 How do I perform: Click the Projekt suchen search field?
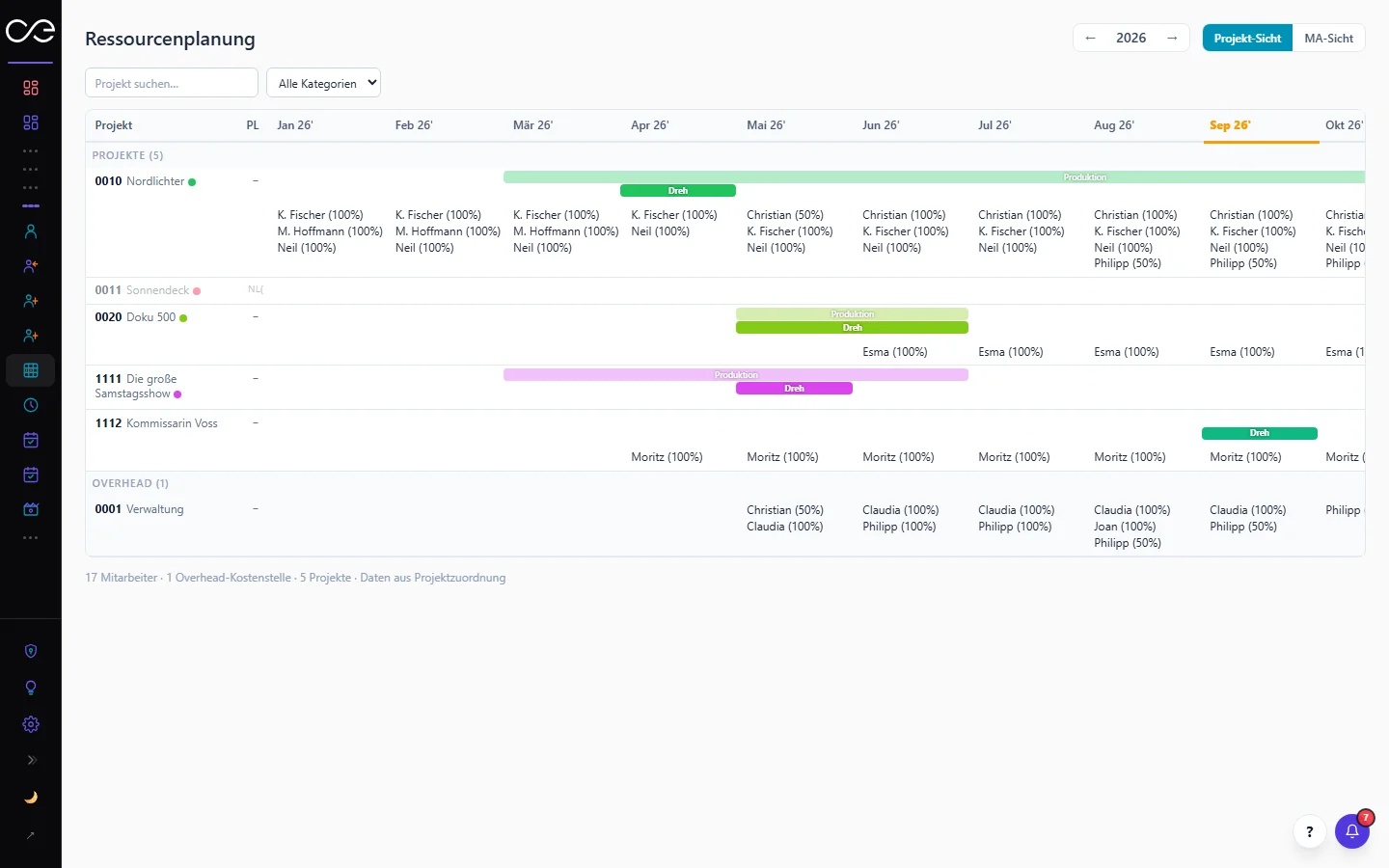pos(172,83)
